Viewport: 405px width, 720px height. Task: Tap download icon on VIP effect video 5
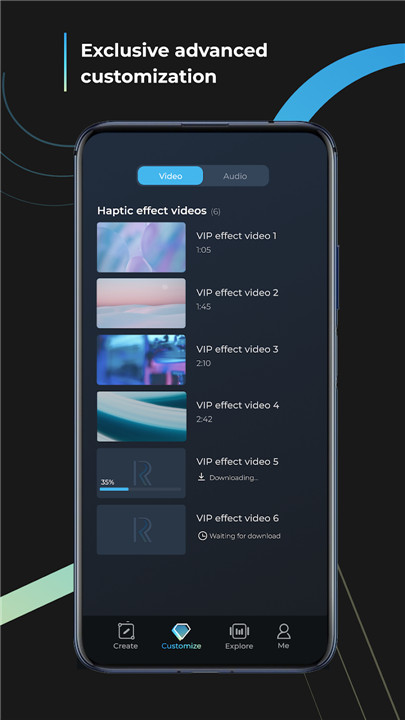point(201,477)
